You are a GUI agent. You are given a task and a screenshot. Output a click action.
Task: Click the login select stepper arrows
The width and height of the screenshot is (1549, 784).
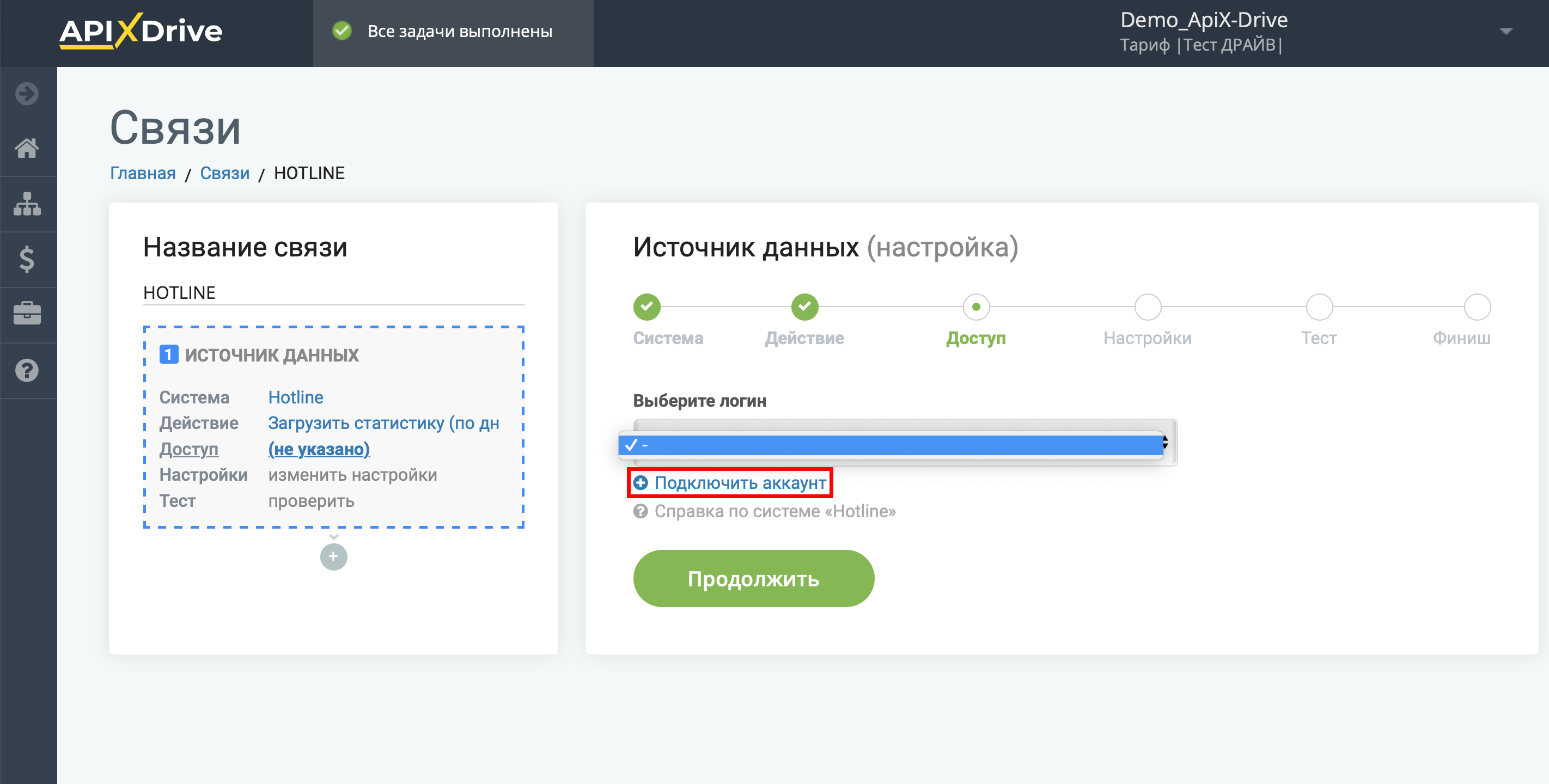point(1166,443)
